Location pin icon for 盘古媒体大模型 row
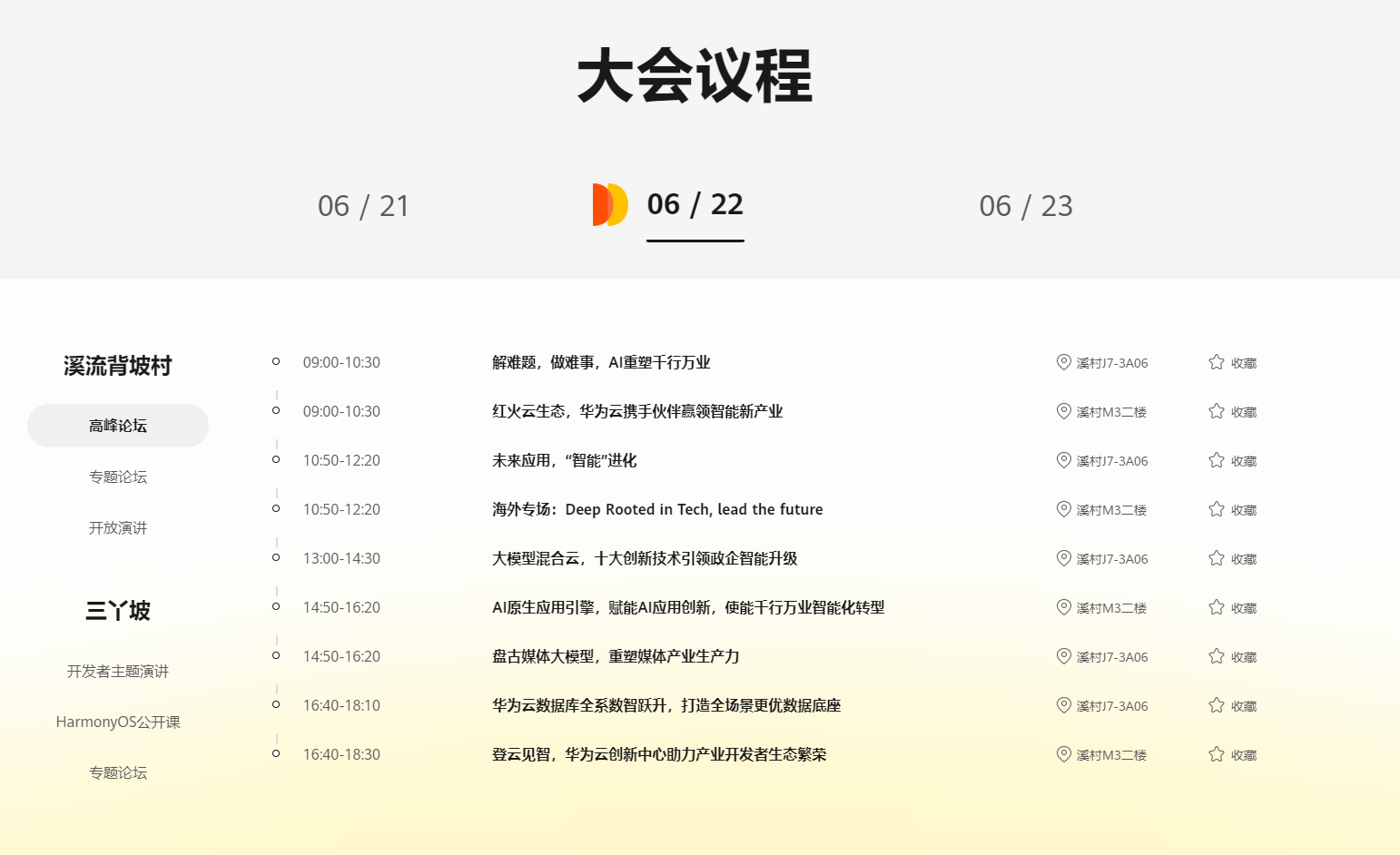The height and width of the screenshot is (855, 1400). point(1064,656)
